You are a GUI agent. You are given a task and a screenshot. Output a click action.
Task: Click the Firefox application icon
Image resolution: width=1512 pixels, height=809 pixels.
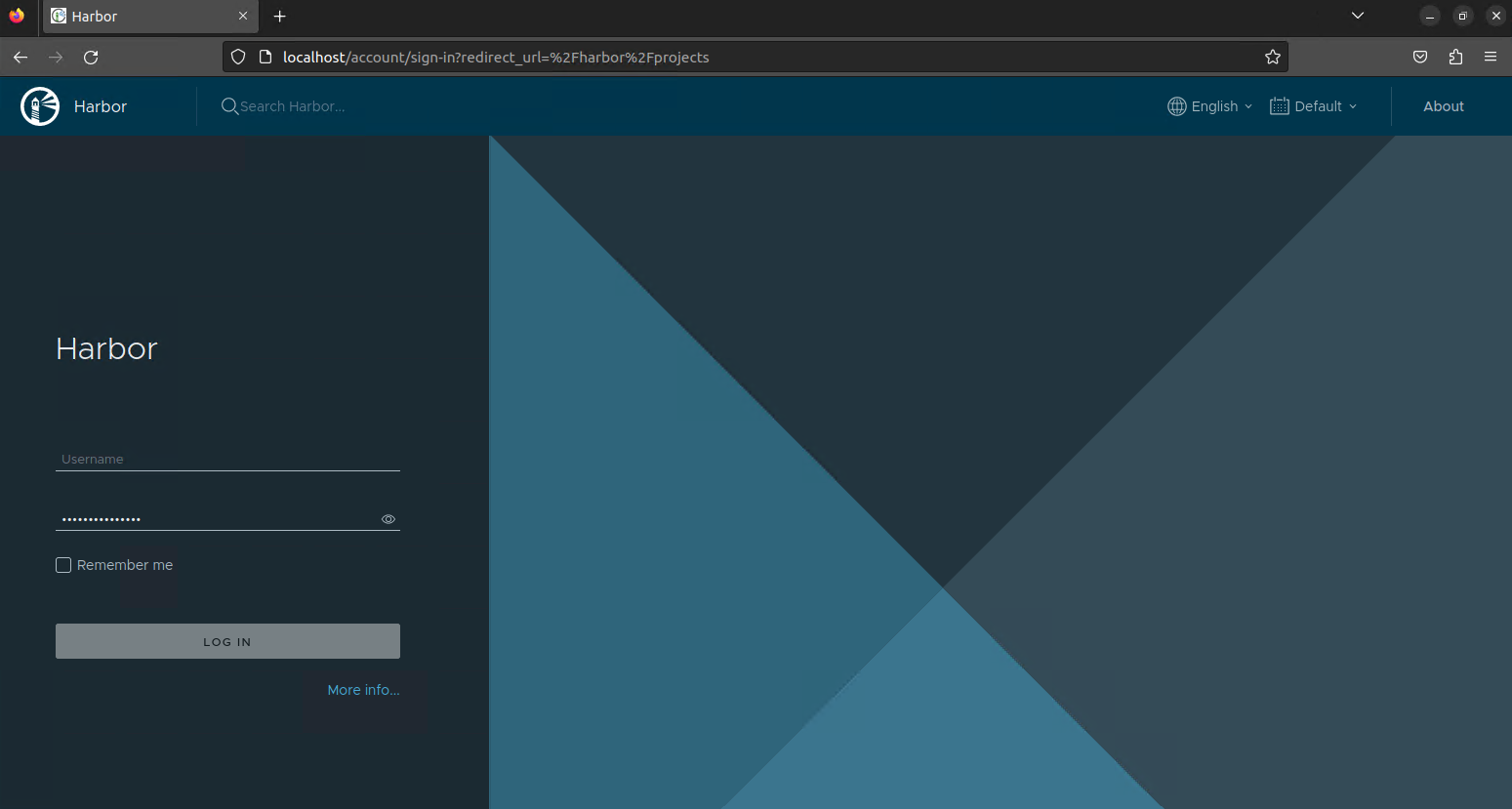point(17,16)
